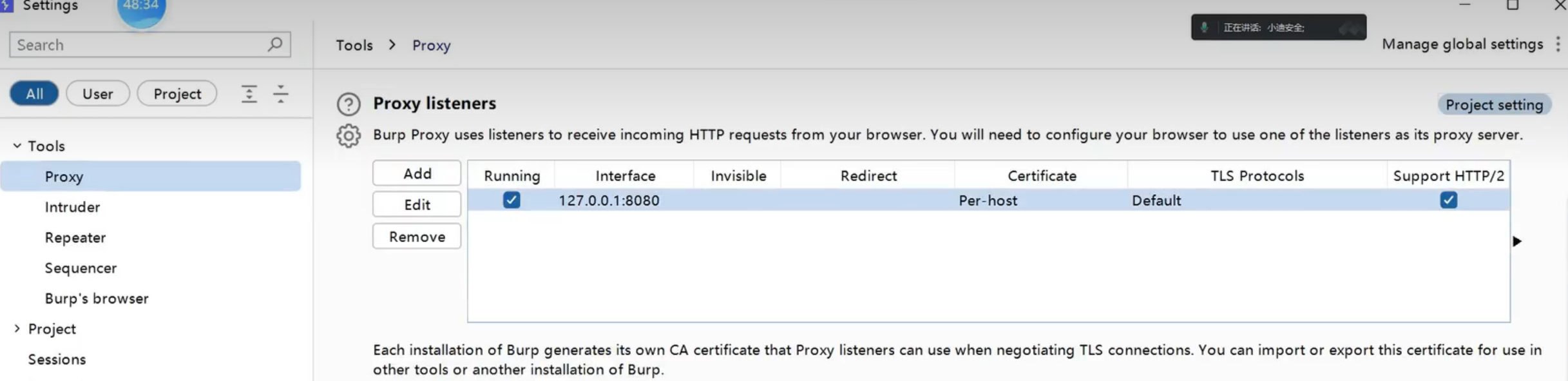Open the Manage global settings kebab menu

click(x=1558, y=44)
